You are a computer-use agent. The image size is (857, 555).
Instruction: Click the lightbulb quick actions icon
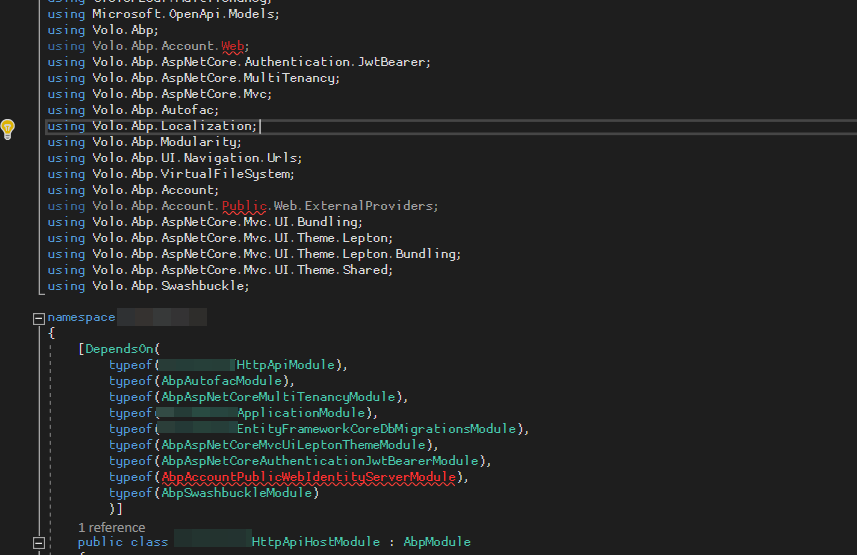click(x=8, y=127)
